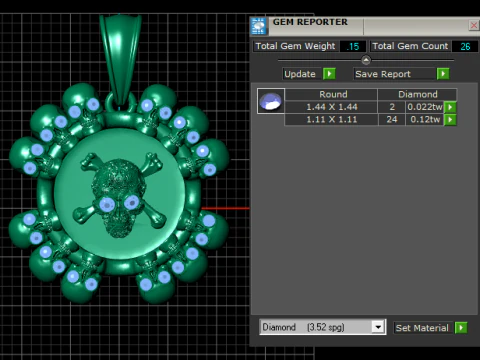480x360 pixels.
Task: Click the Total Gem Count label
Action: (x=410, y=46)
